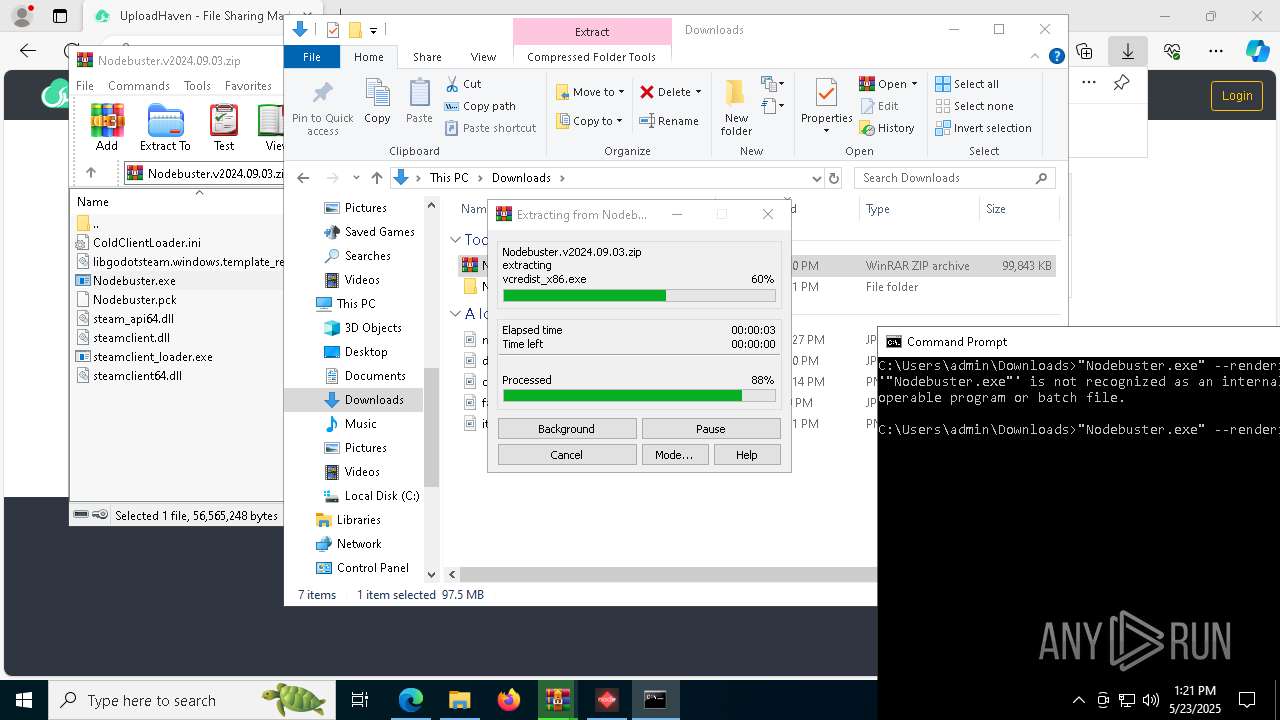Collapse the Explorer ribbon chevron
The image size is (1280, 720).
point(1036,57)
